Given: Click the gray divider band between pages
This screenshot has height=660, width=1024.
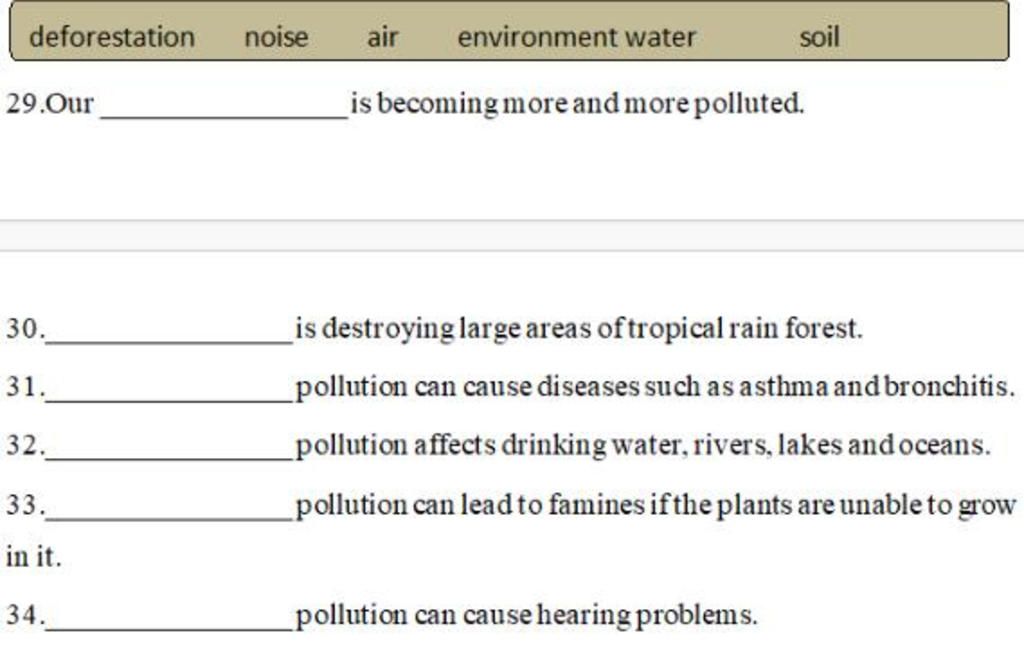Looking at the screenshot, I should 512,236.
